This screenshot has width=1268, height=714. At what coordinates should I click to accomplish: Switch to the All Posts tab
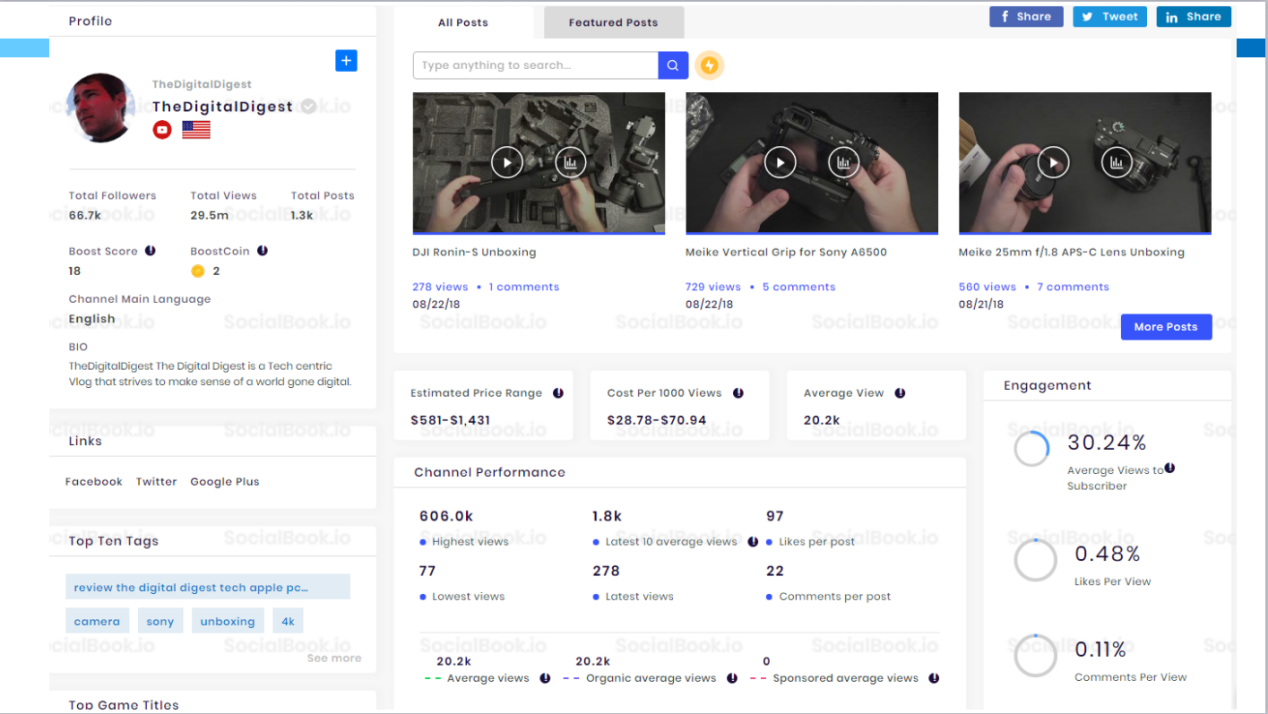(x=463, y=22)
